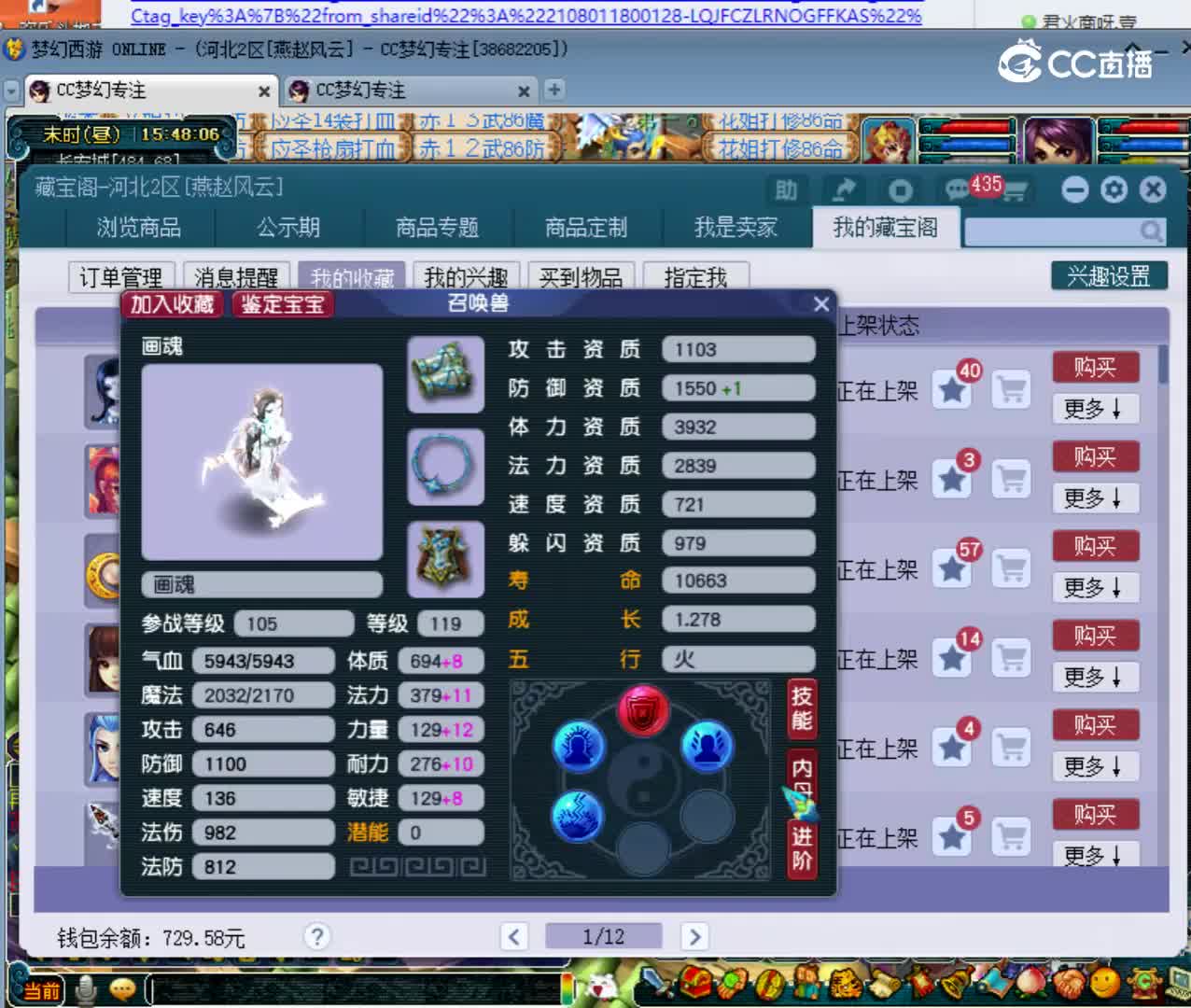Click the bracer equipment slot icon

(x=446, y=374)
